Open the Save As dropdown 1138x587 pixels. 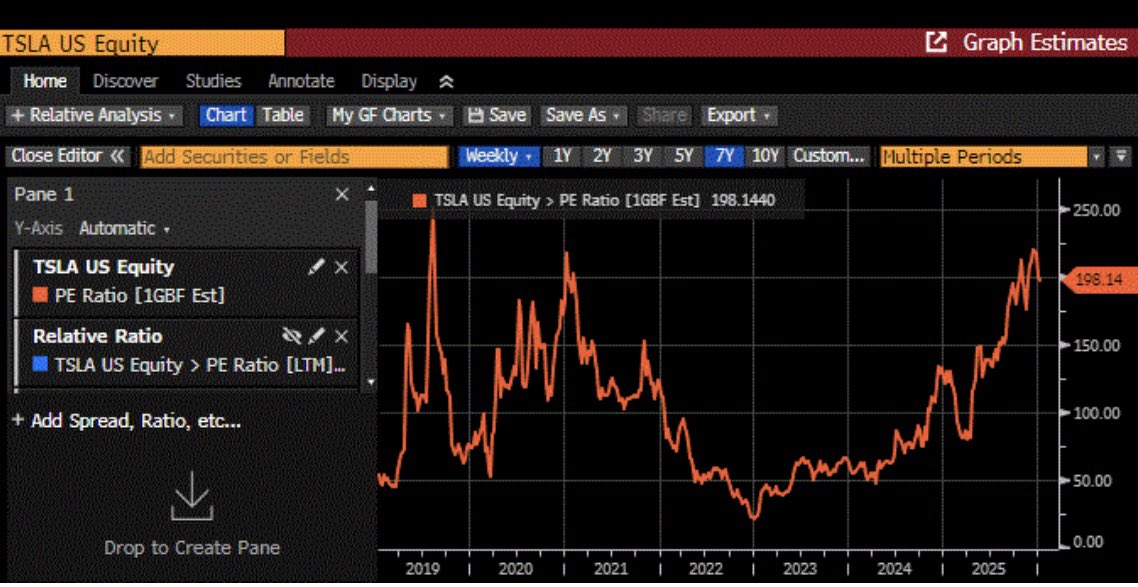tap(584, 115)
